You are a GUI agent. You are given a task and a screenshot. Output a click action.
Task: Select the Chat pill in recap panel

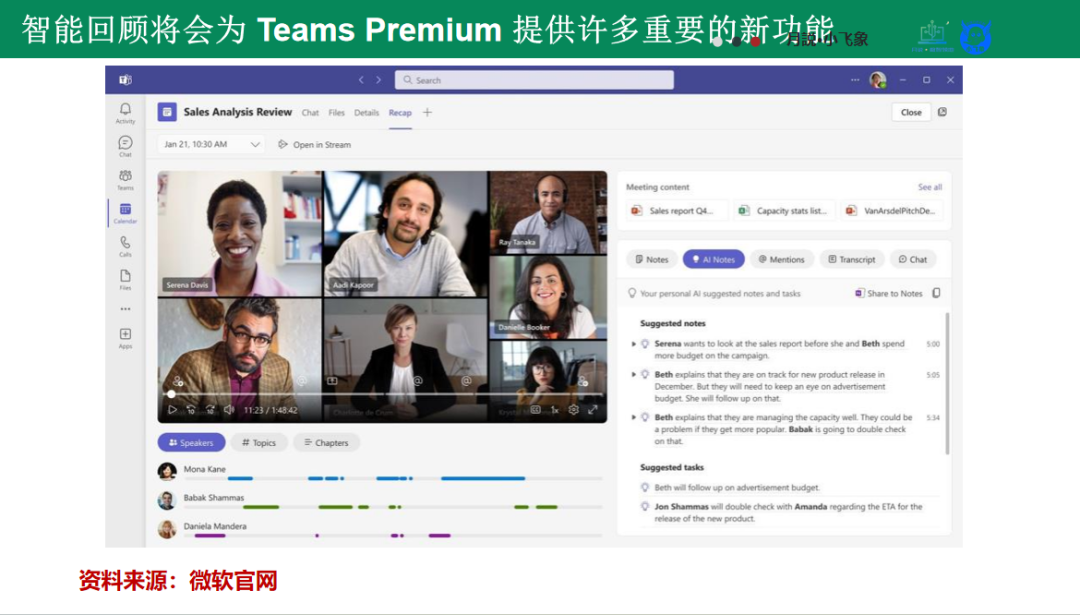point(913,260)
